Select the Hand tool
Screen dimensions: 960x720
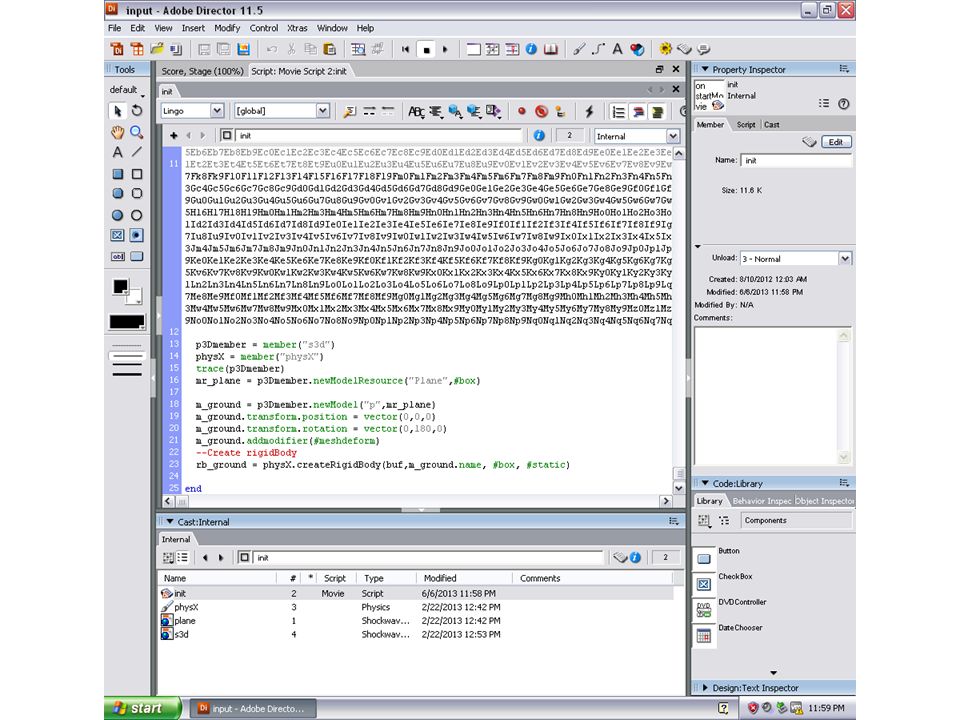click(118, 132)
